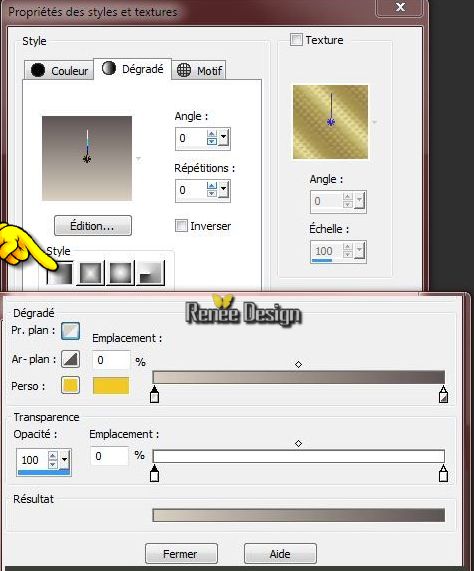The height and width of the screenshot is (571, 474).
Task: Toggle the Inverser checkbox
Action: coord(181,226)
